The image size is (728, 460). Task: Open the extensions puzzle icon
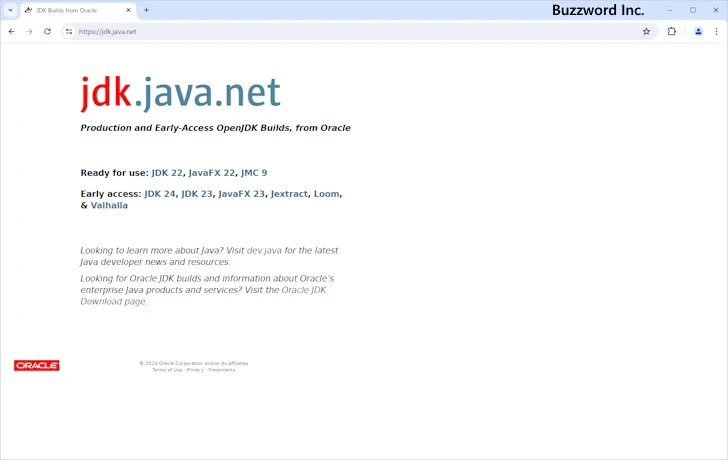tap(672, 32)
